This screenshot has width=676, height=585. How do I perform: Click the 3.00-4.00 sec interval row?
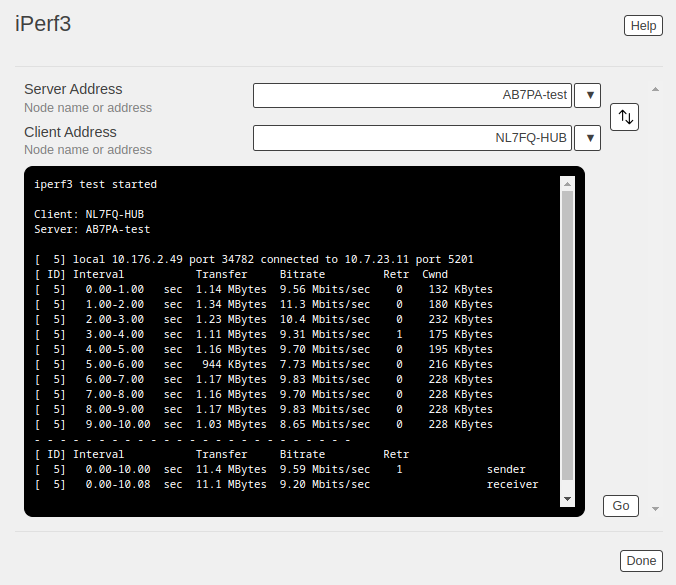[263, 335]
